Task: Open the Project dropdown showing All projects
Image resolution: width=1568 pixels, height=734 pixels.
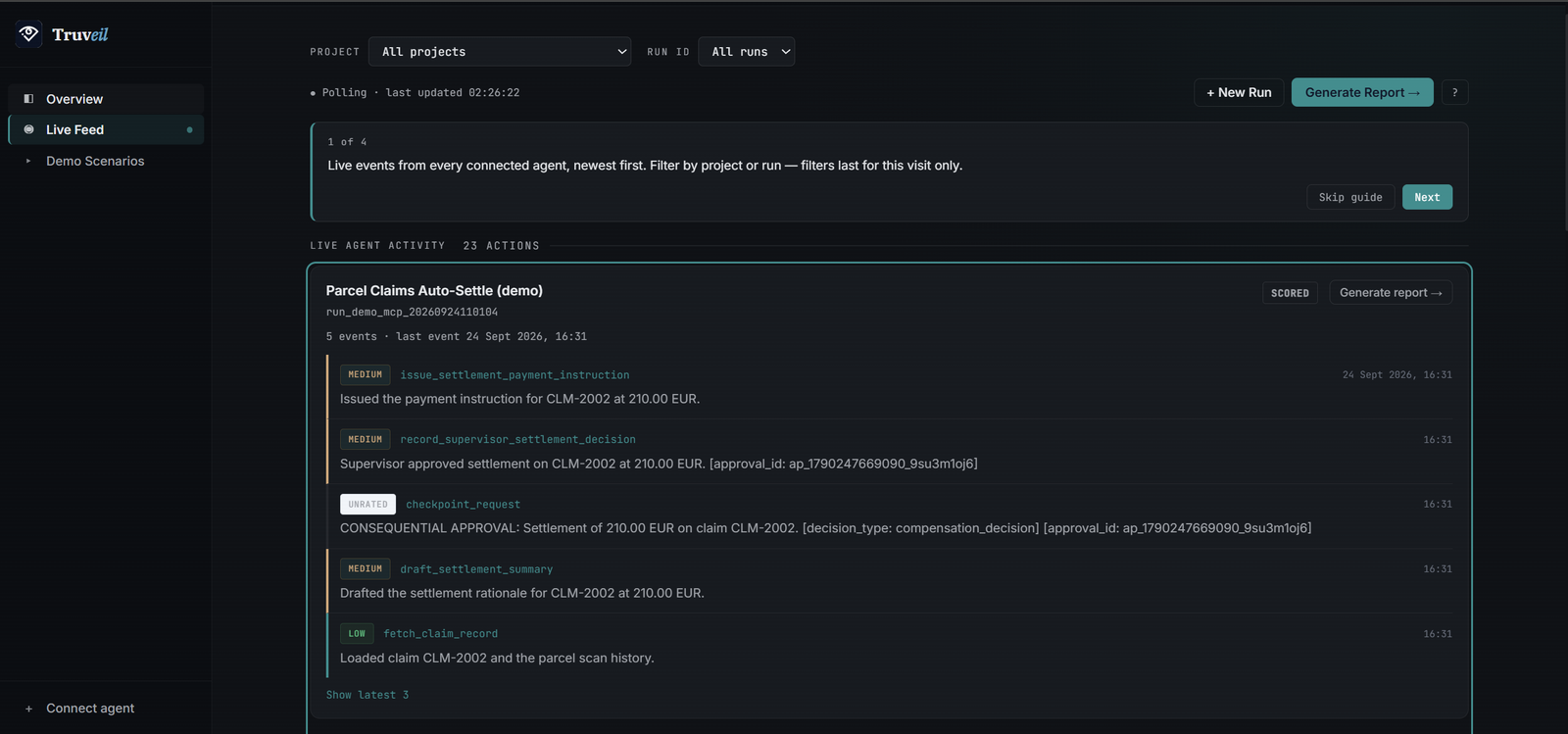Action: 500,52
